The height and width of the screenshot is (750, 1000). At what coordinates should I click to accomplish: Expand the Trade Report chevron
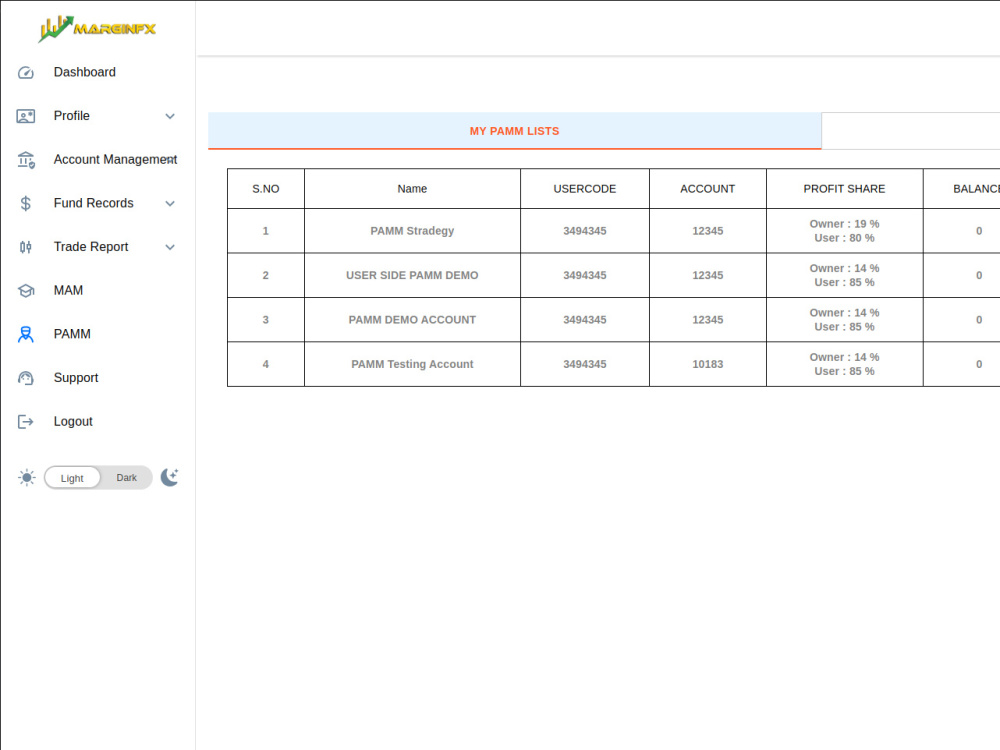pos(170,247)
